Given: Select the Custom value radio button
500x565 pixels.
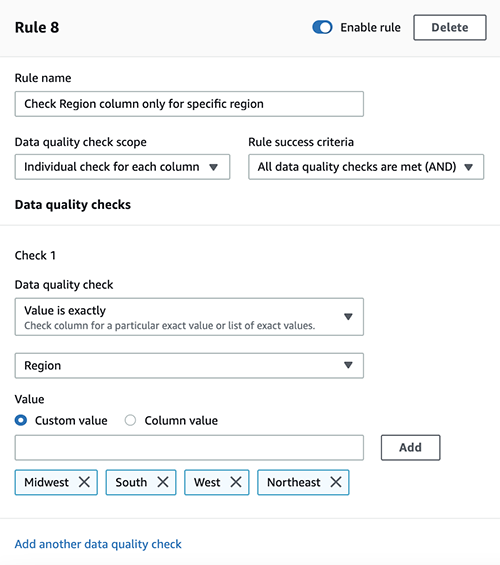Looking at the screenshot, I should pyautogui.click(x=21, y=420).
